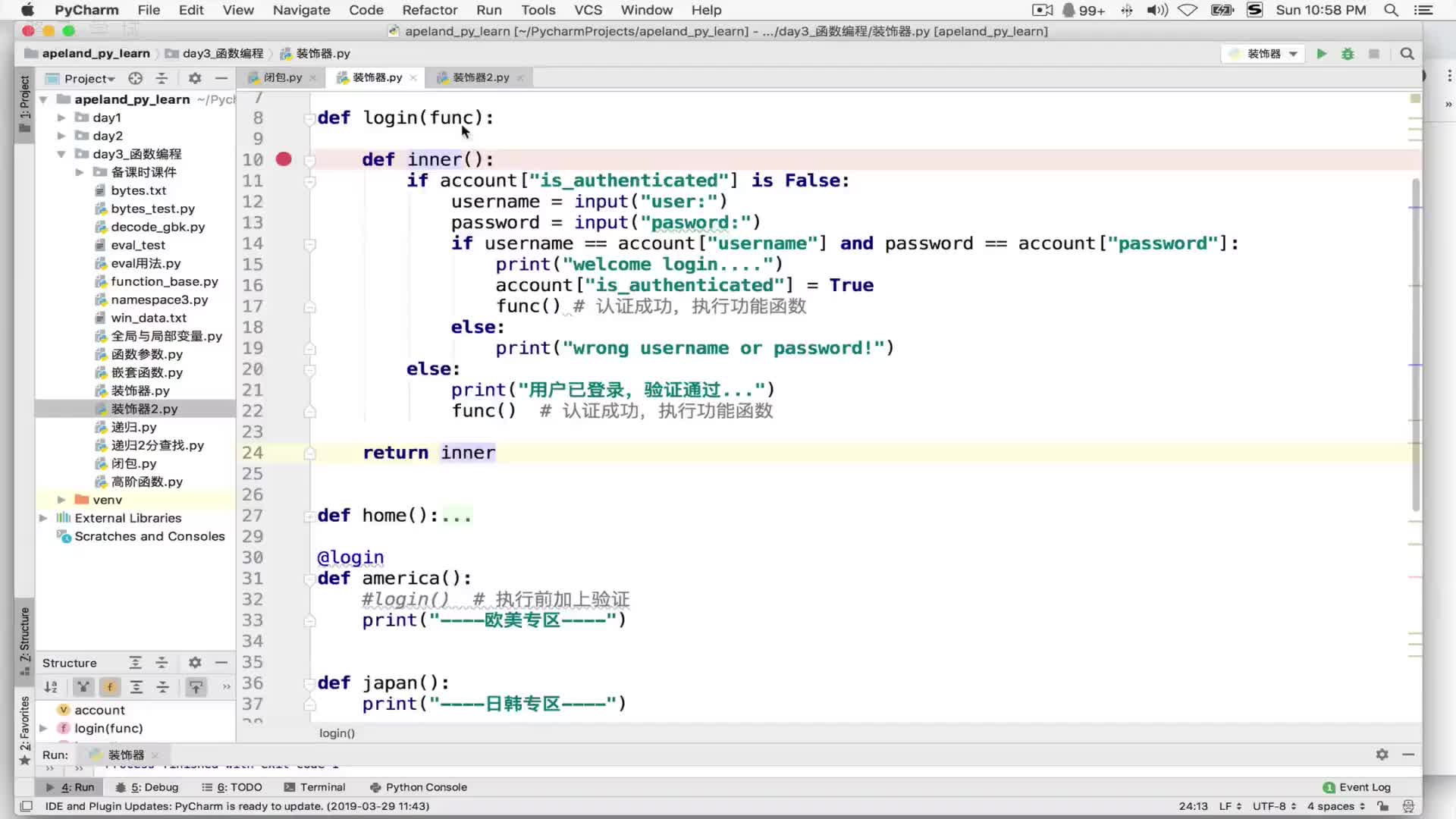Open macOS Spotlight search
Viewport: 1456px width, 819px height.
(x=1391, y=10)
